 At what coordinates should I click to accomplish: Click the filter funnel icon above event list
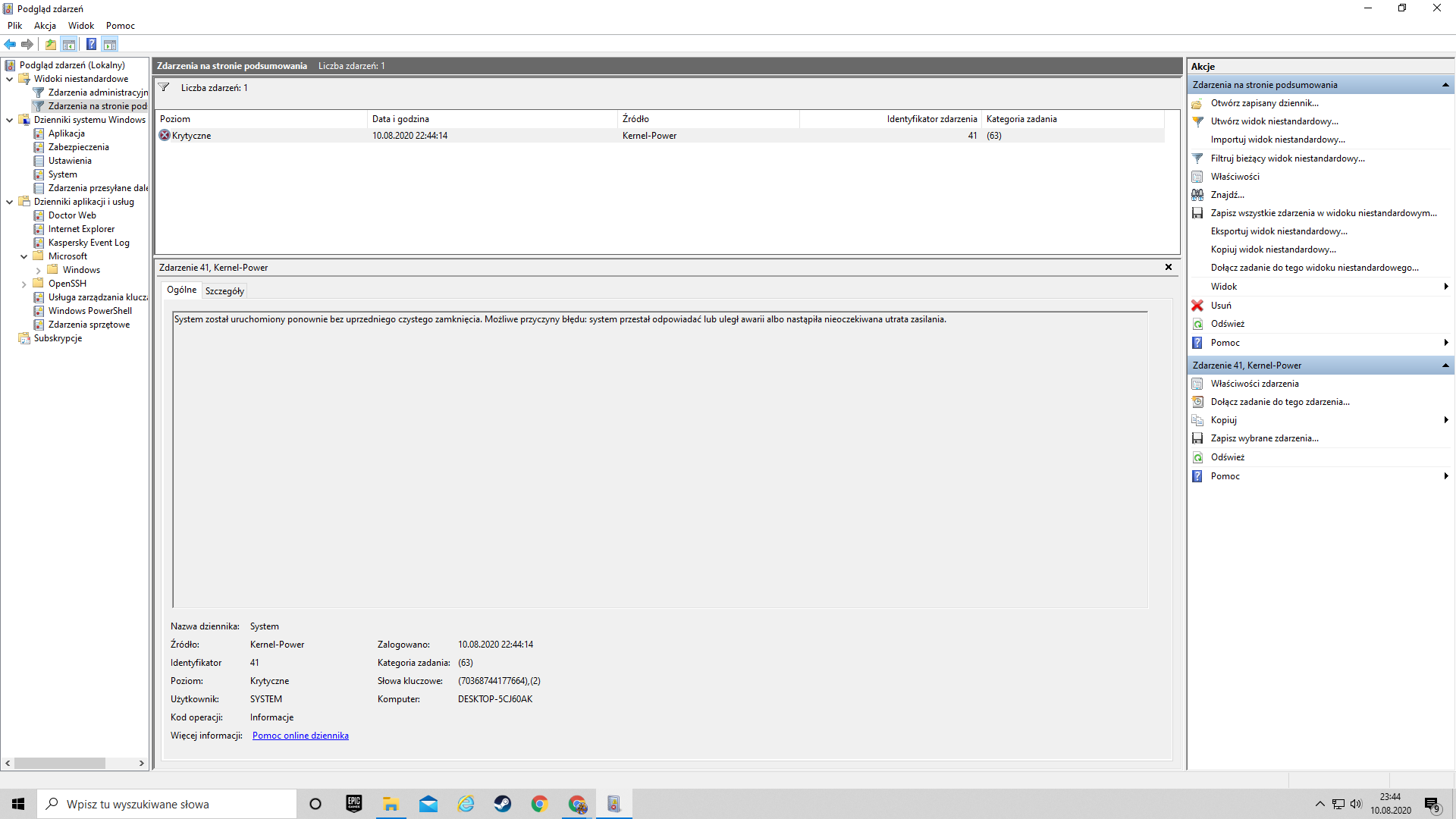(164, 87)
